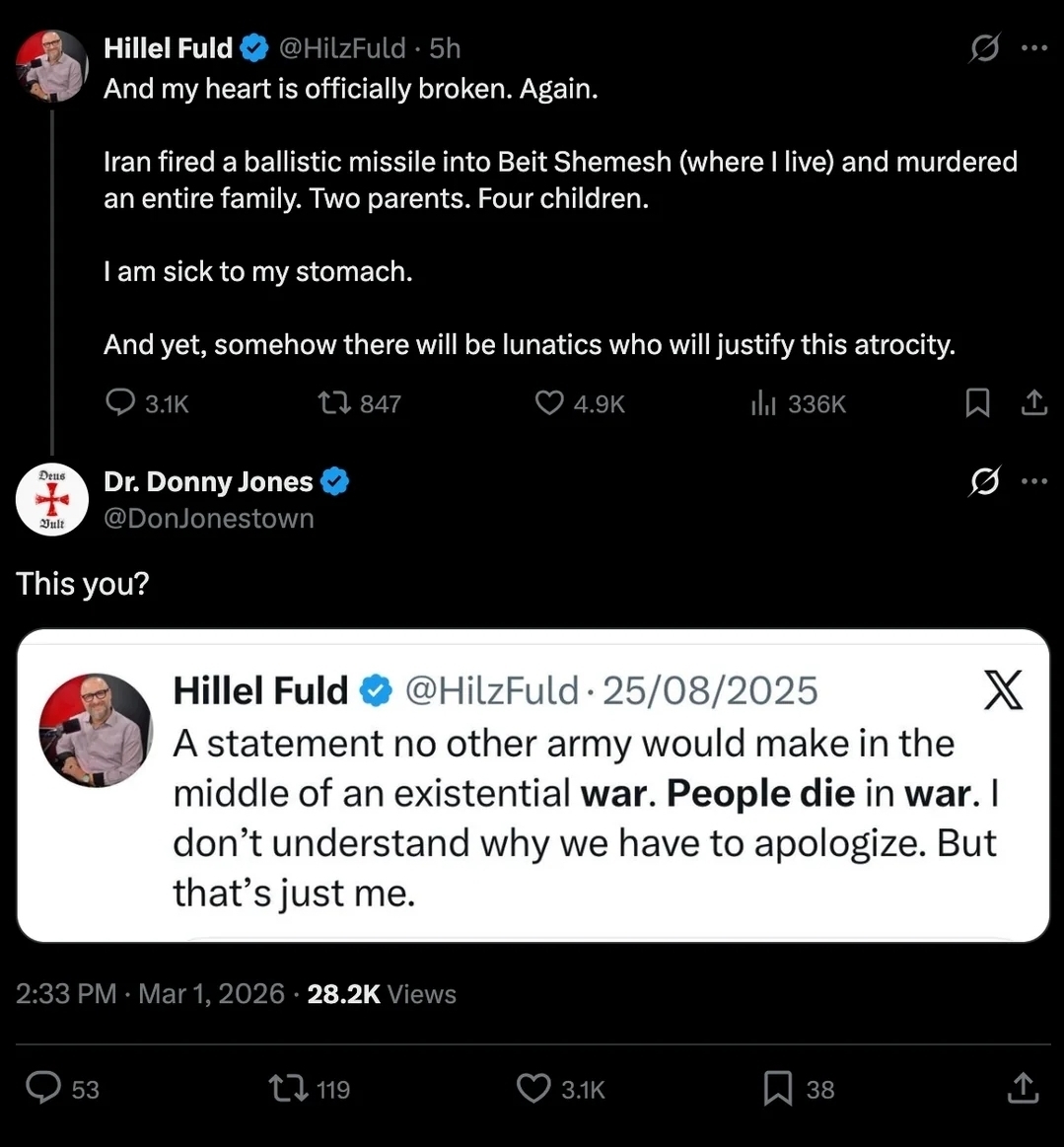Open the Grok icon on Donny Jones's post
This screenshot has height=1147, width=1064.
pos(984,481)
